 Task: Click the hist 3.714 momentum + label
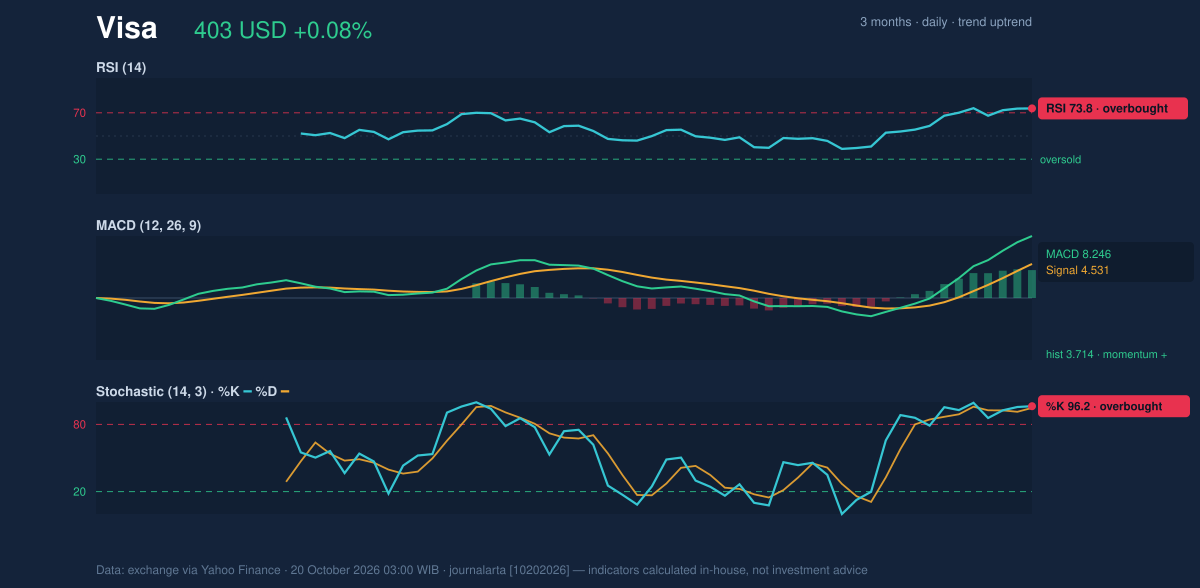pos(1106,354)
